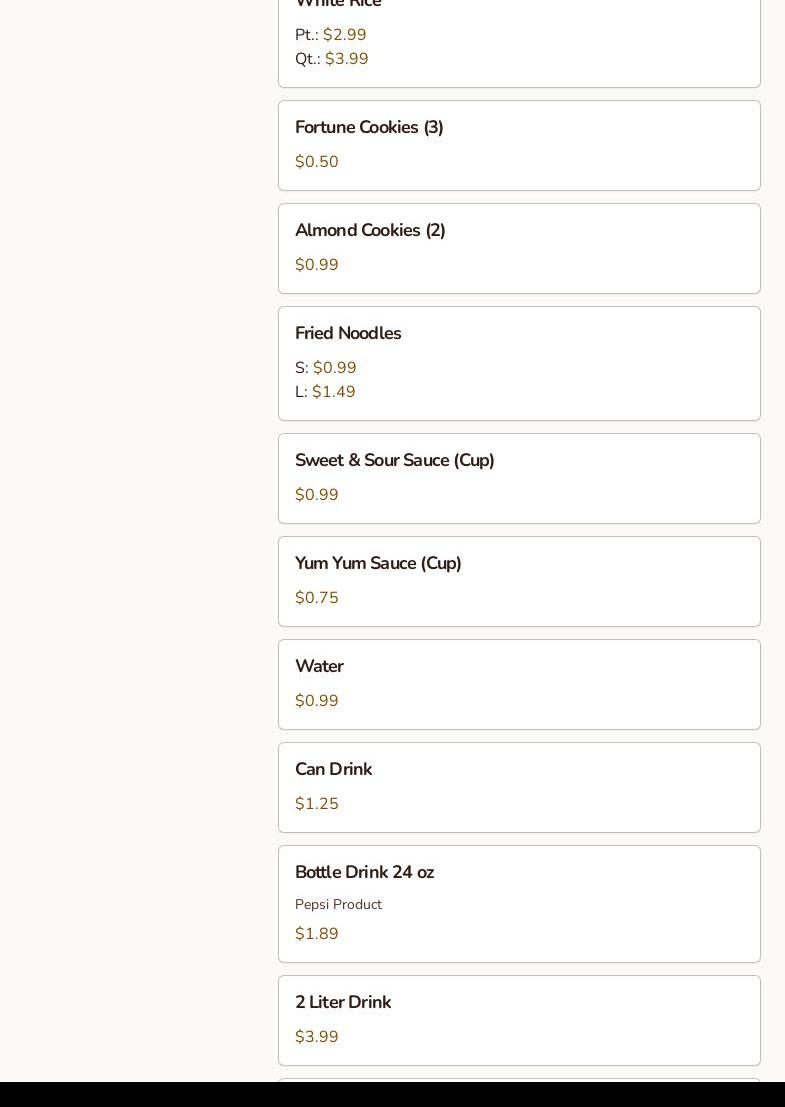Screen dimensions: 785x1107
Task: Click the Pepsi Product description text
Action: pos(338,905)
